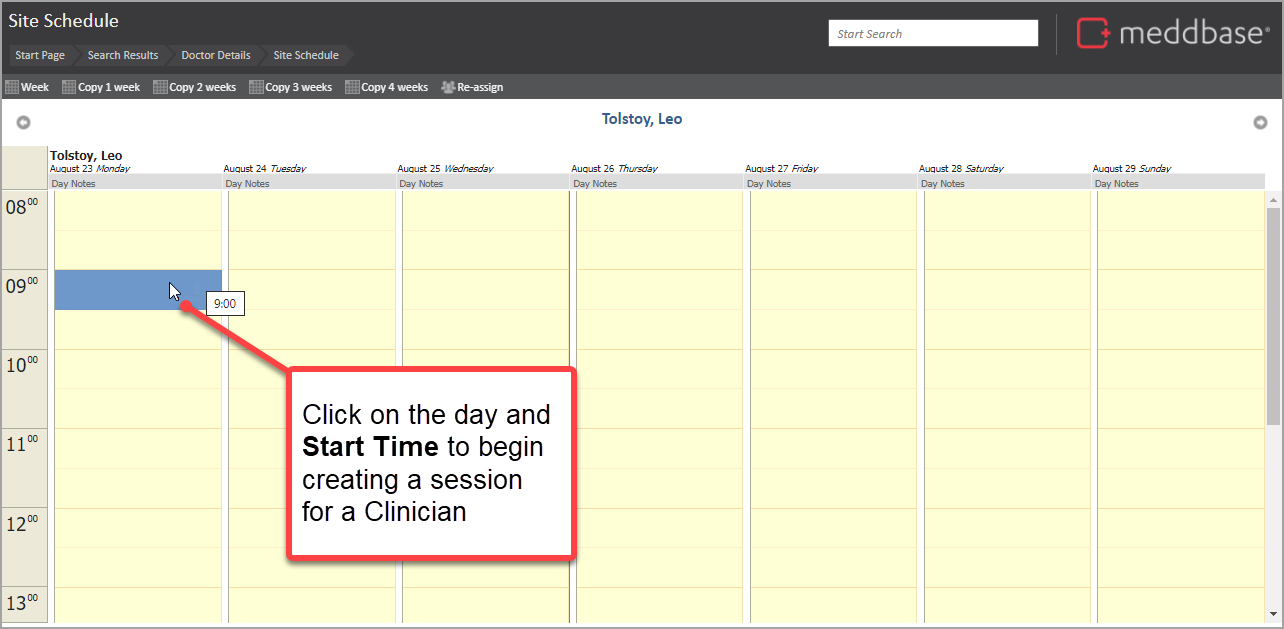Viewport: 1284px width, 629px height.
Task: Go back to Search Results breadcrumb
Action: tap(123, 55)
